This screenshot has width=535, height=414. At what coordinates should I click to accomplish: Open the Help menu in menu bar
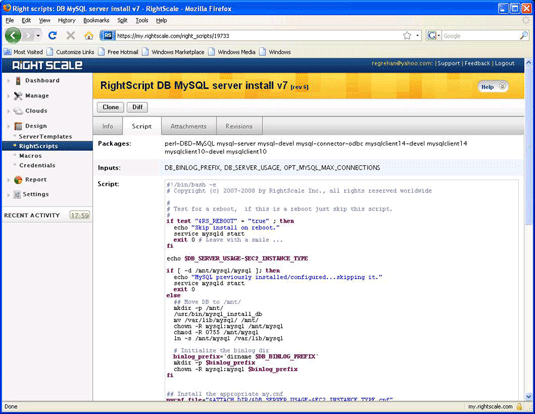pyautogui.click(x=161, y=20)
